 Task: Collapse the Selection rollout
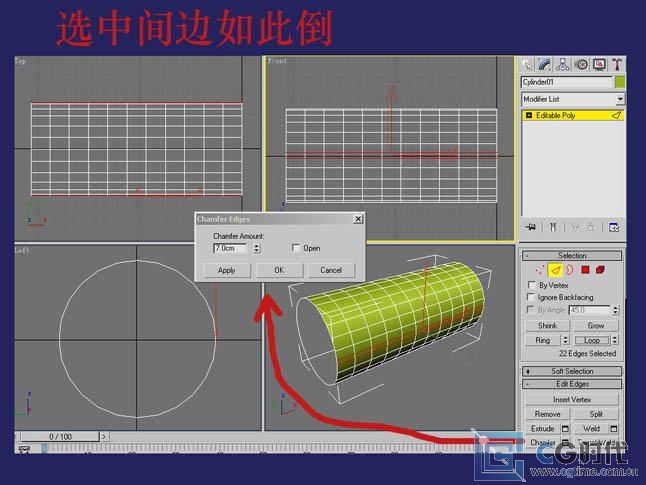(x=572, y=255)
